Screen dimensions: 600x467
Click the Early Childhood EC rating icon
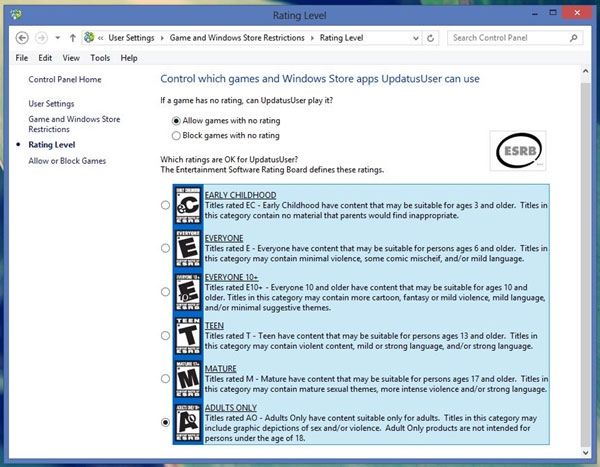click(188, 205)
